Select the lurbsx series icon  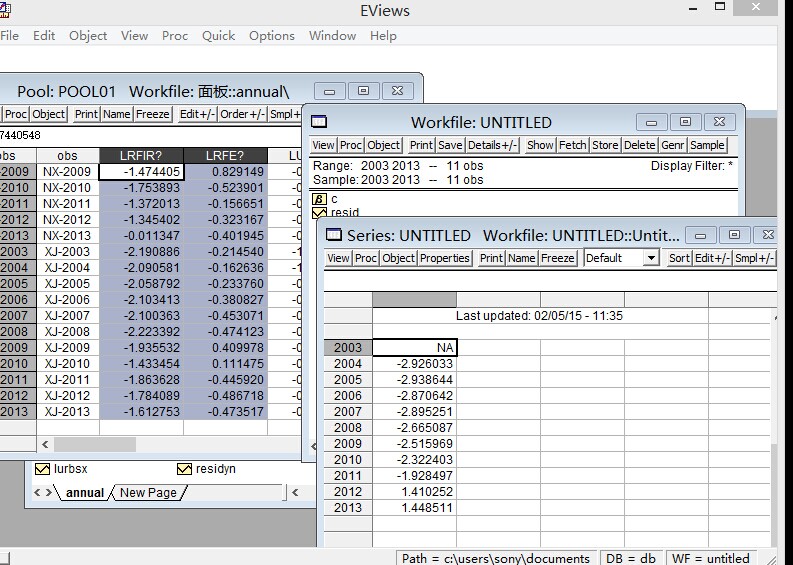click(x=43, y=469)
